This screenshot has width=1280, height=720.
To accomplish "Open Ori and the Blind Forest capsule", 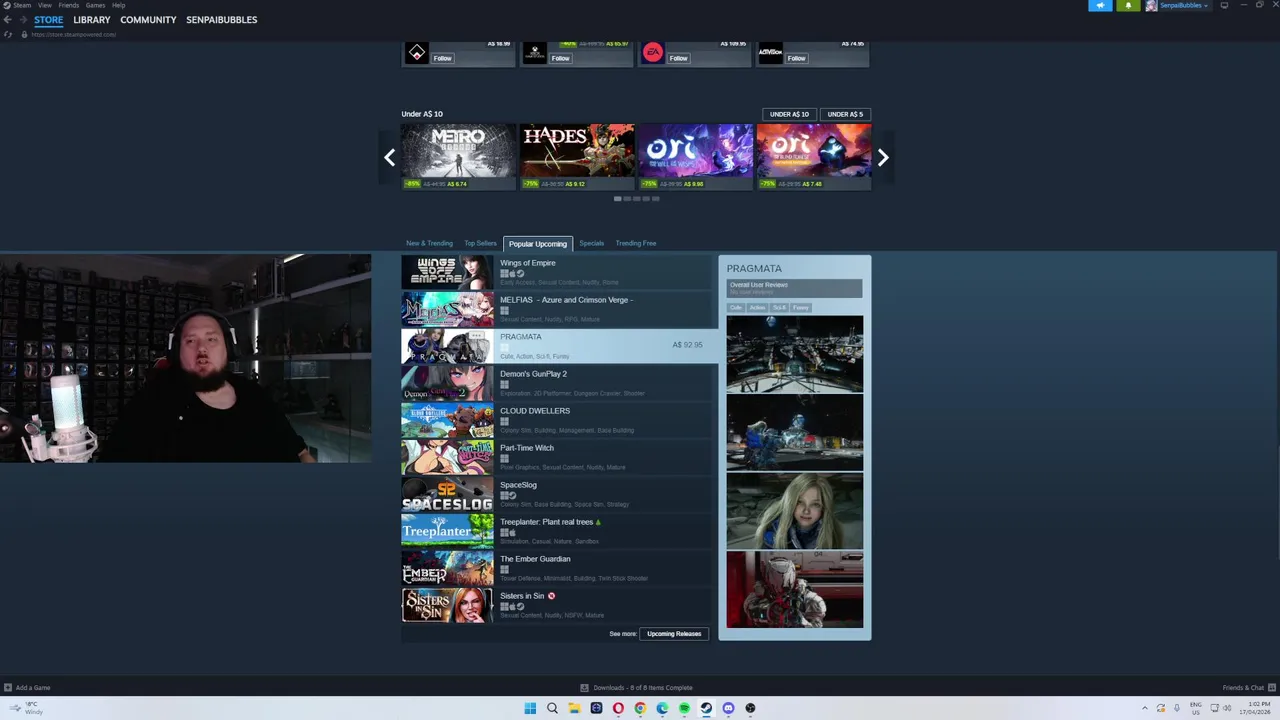I will pyautogui.click(x=813, y=156).
